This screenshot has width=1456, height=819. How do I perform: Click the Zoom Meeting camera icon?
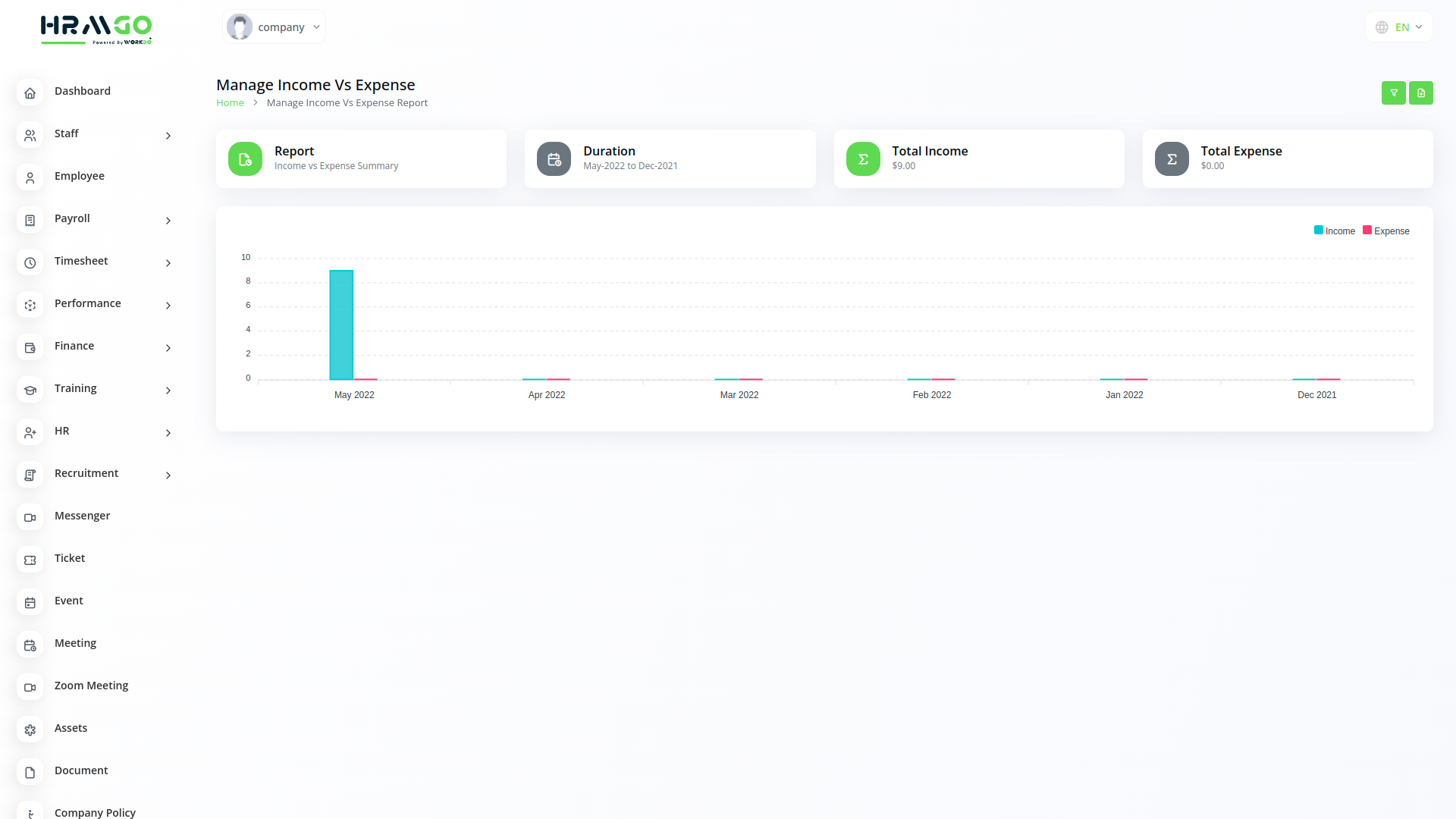click(30, 687)
